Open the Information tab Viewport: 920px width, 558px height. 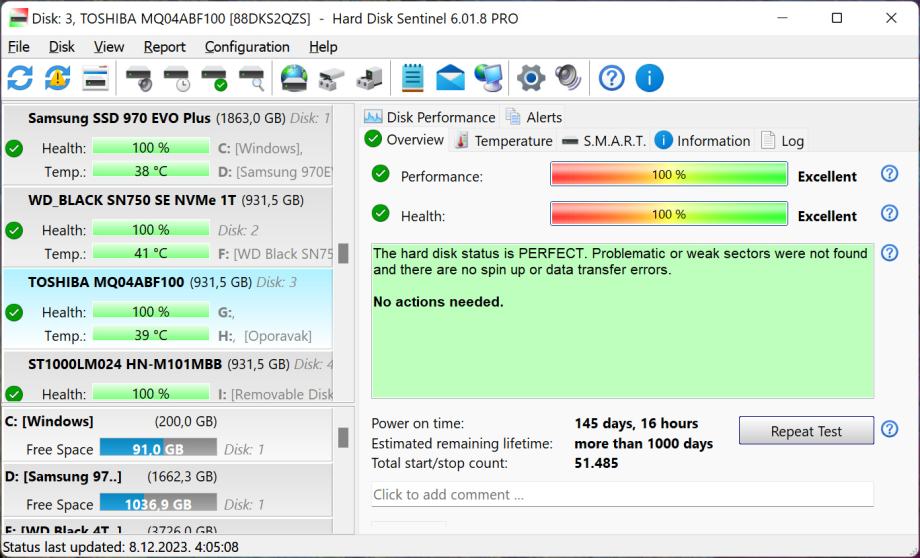point(702,141)
